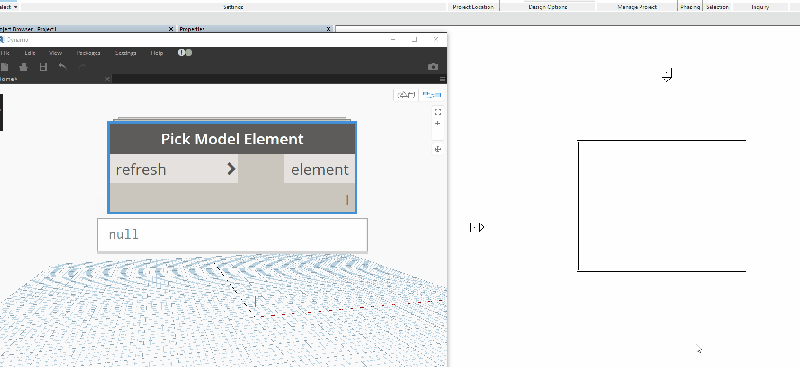
Task: Select the top wall line in Revit view
Action: point(662,140)
